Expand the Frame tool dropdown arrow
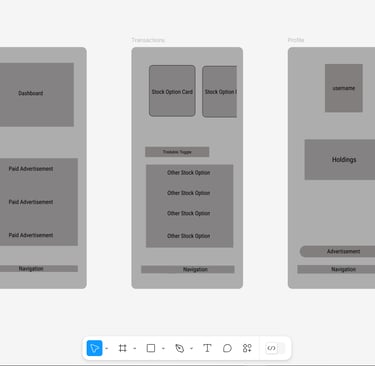Image resolution: width=375 pixels, height=366 pixels. [x=135, y=349]
